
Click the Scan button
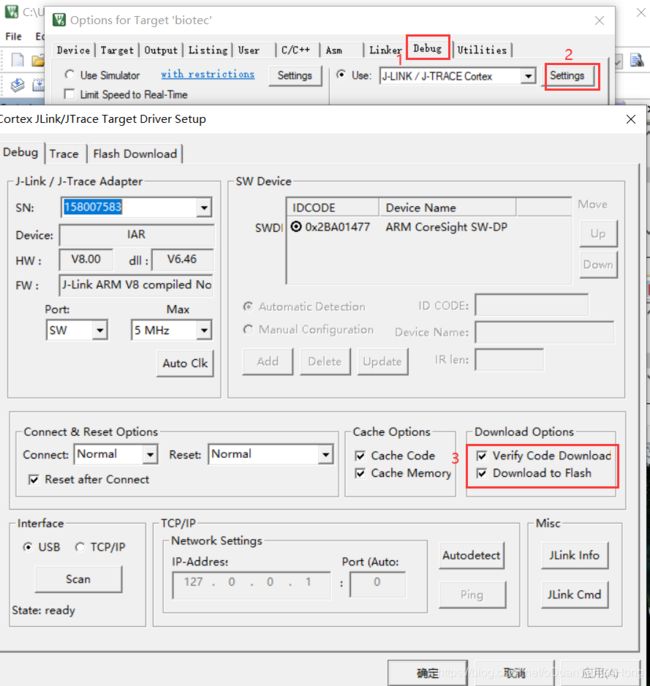pyautogui.click(x=78, y=579)
